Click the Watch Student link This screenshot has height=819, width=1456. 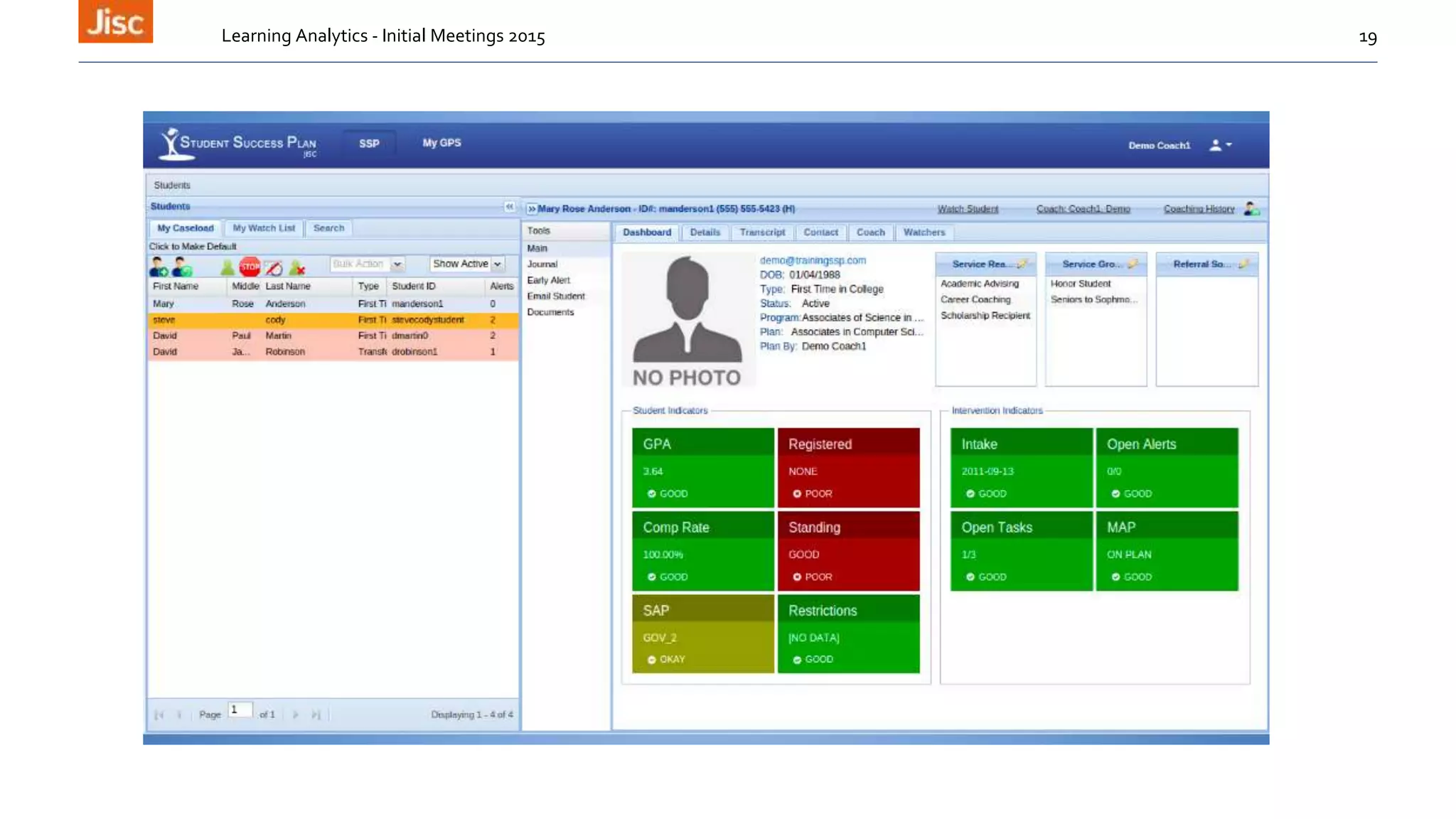968,209
